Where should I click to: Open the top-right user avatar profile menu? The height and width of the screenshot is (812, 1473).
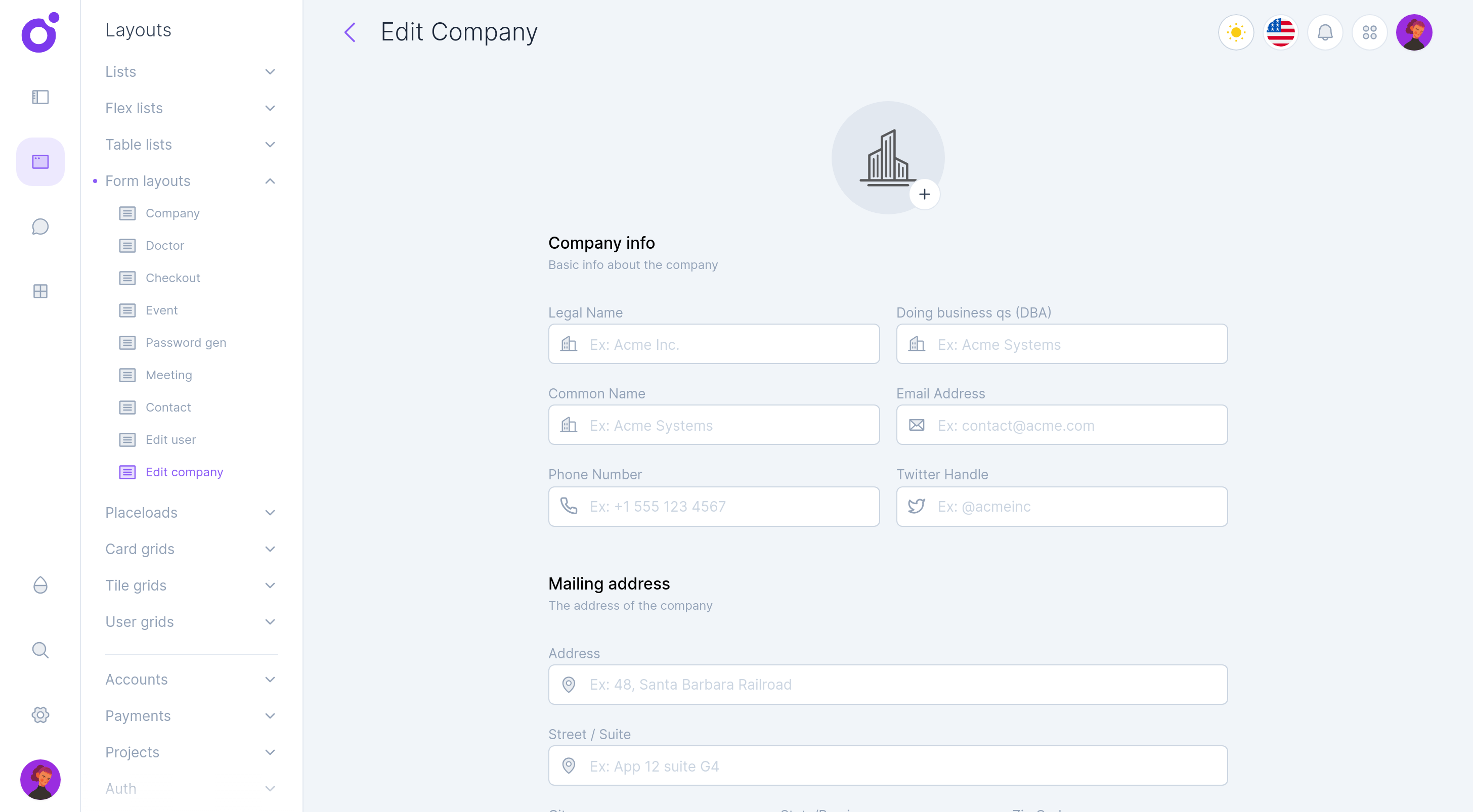point(1413,32)
